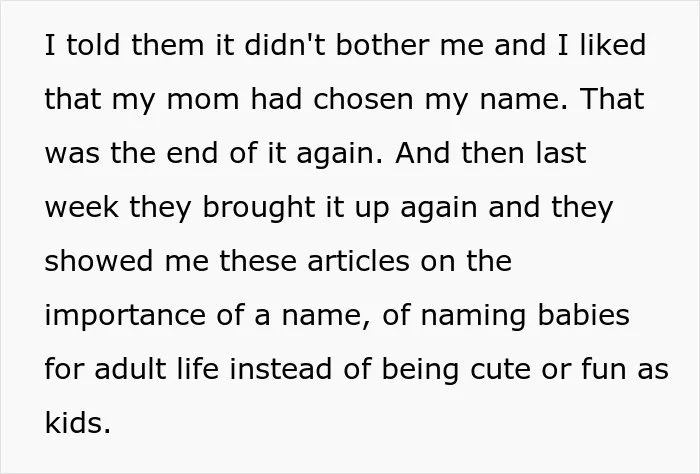Click the word "instead"

[281, 369]
